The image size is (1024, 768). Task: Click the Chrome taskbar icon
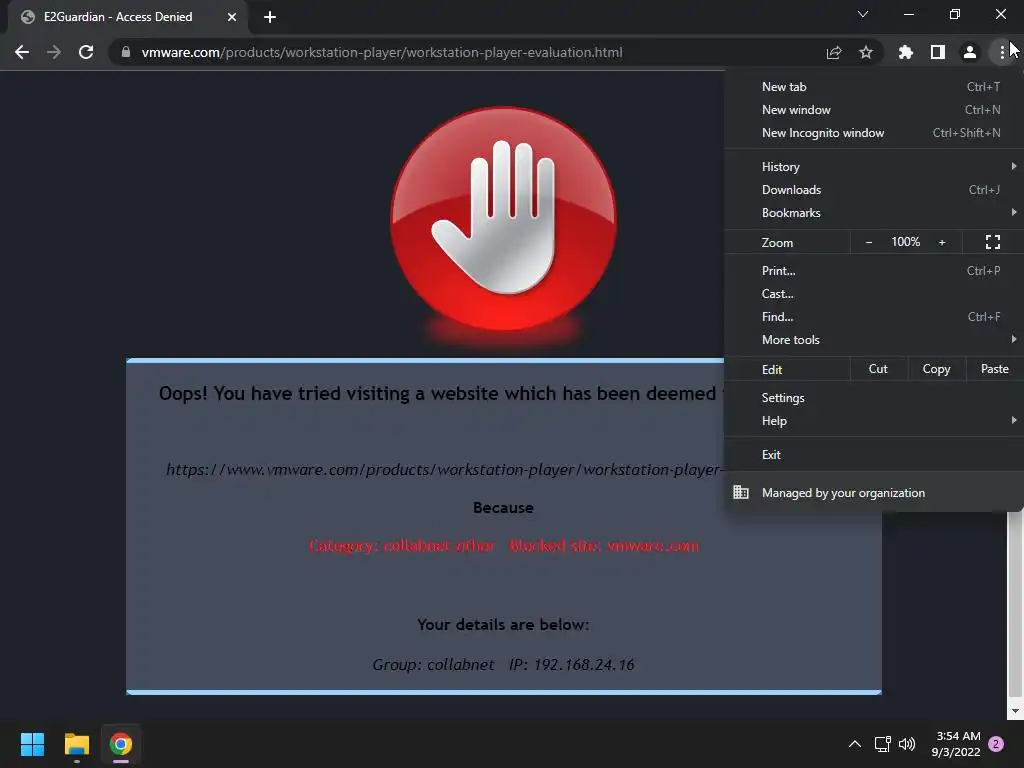(x=121, y=744)
